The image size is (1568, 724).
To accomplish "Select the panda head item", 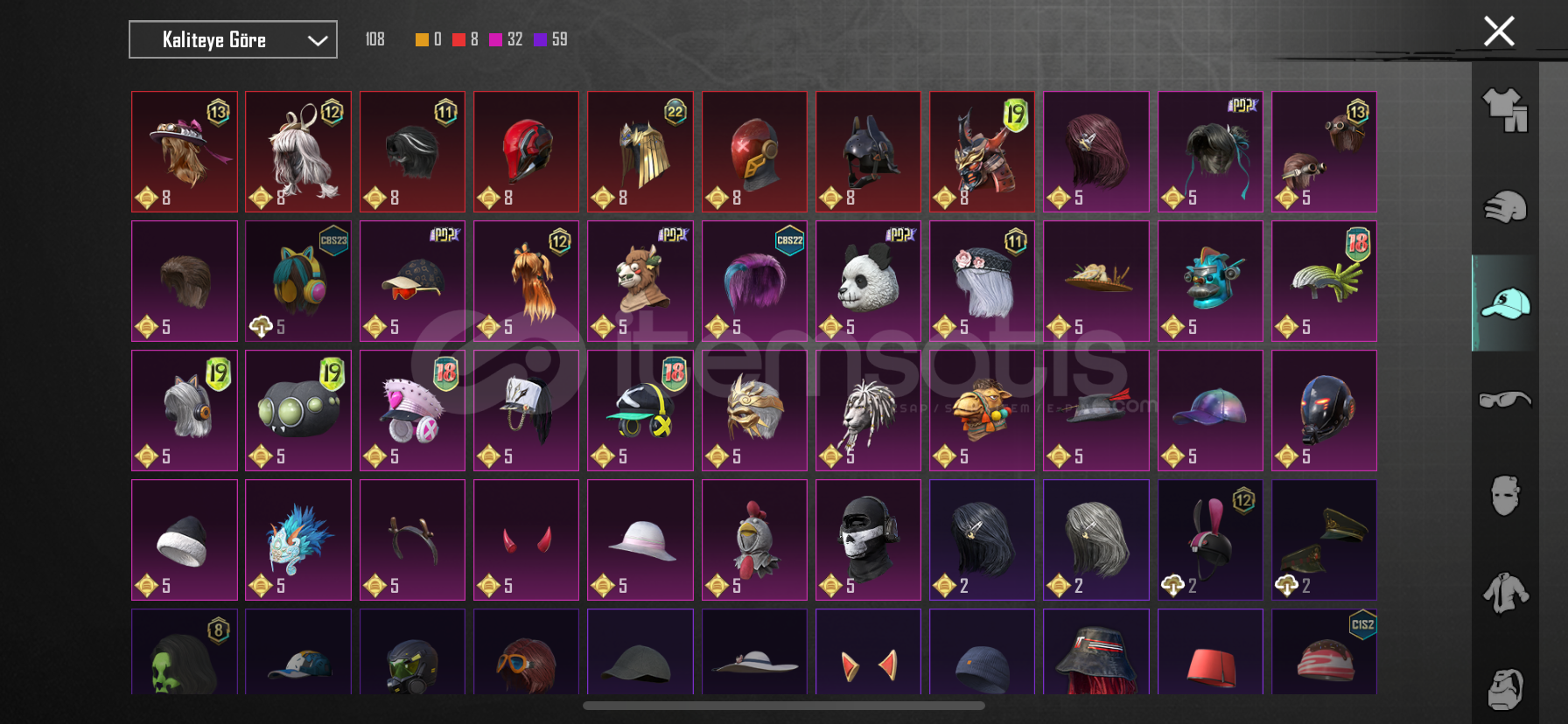I will click(x=868, y=281).
